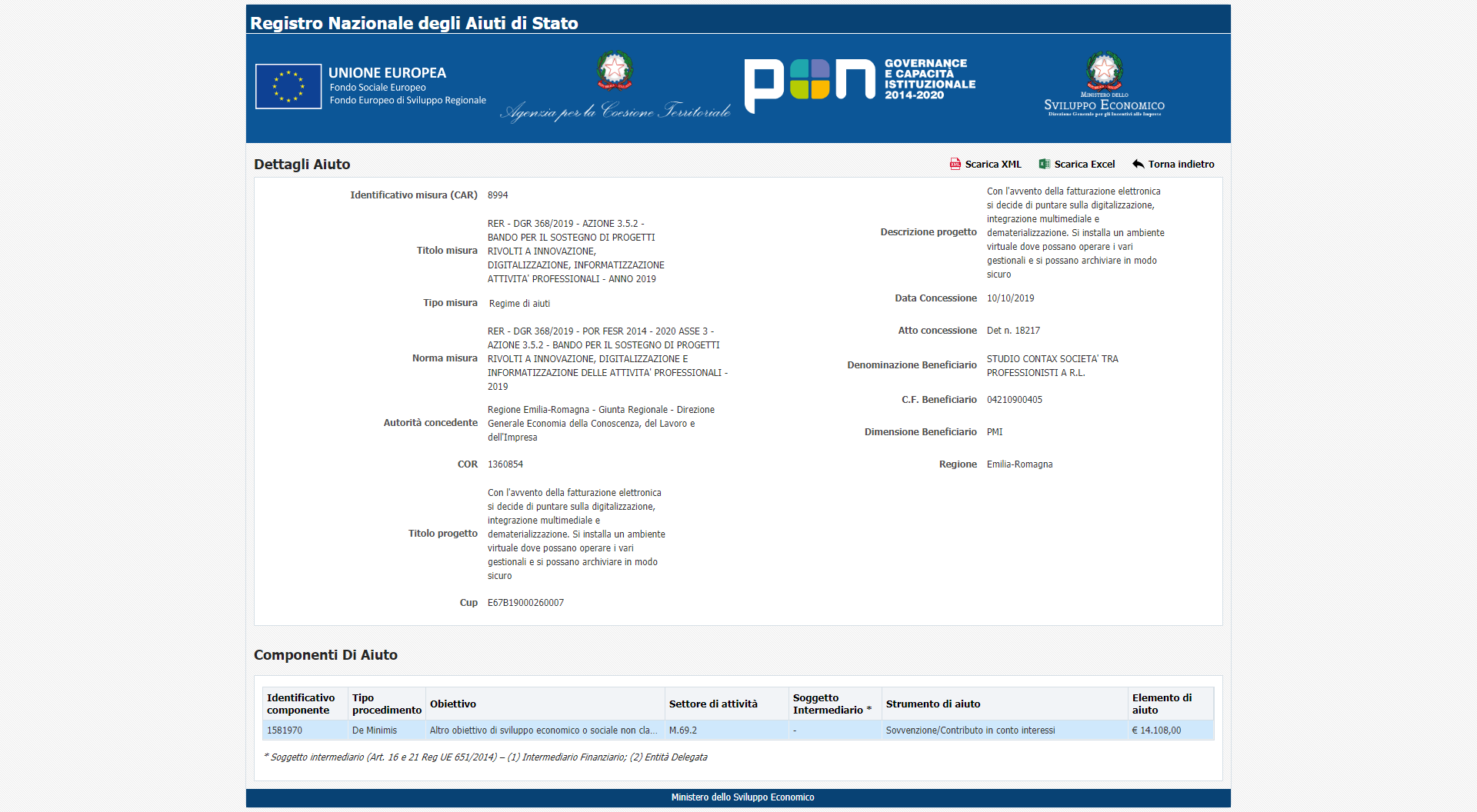Open the Registro Nazionale degli Aiuti di Stato title
The height and width of the screenshot is (812, 1477).
[414, 23]
